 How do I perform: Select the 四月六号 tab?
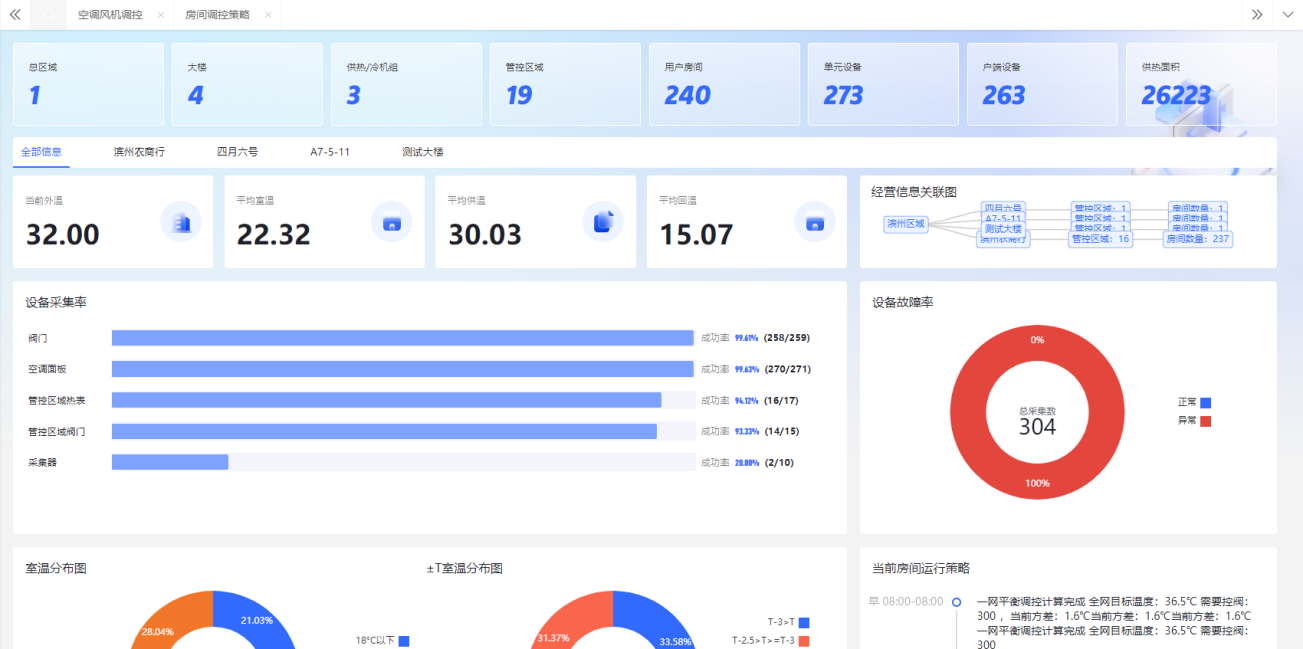(237, 152)
